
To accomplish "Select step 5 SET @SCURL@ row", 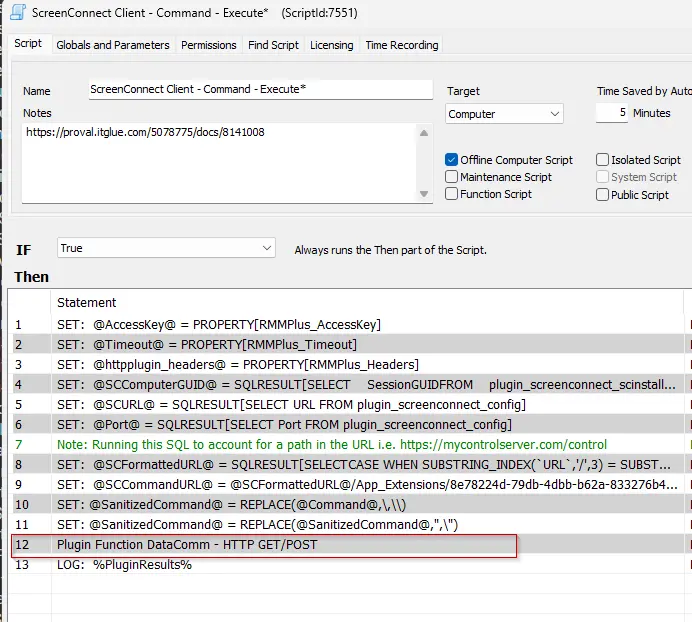I will (x=348, y=405).
